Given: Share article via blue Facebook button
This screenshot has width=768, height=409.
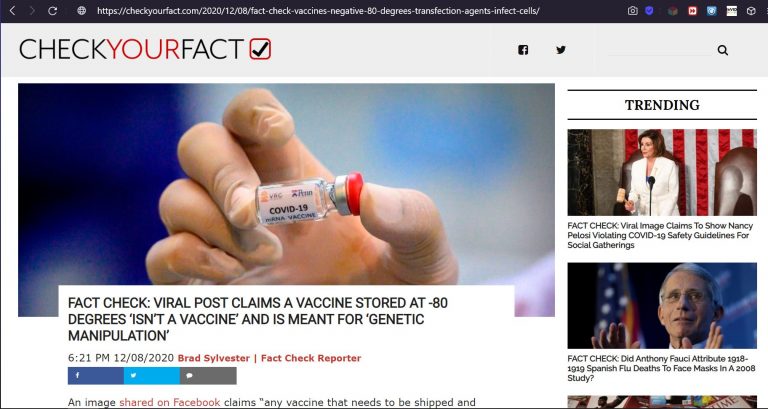Looking at the screenshot, I should pyautogui.click(x=96, y=376).
